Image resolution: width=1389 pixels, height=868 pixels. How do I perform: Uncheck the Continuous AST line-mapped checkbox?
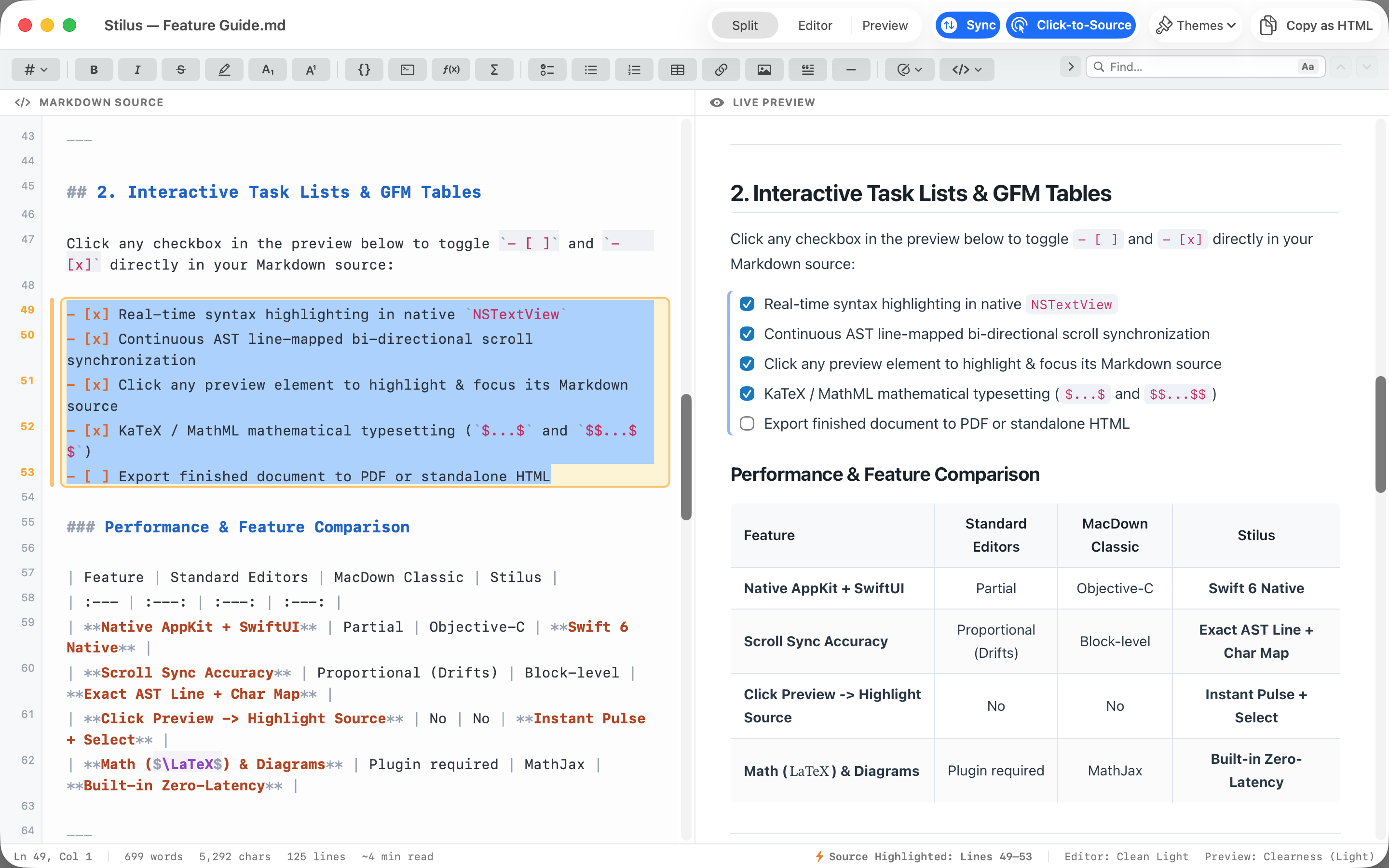pos(747,334)
